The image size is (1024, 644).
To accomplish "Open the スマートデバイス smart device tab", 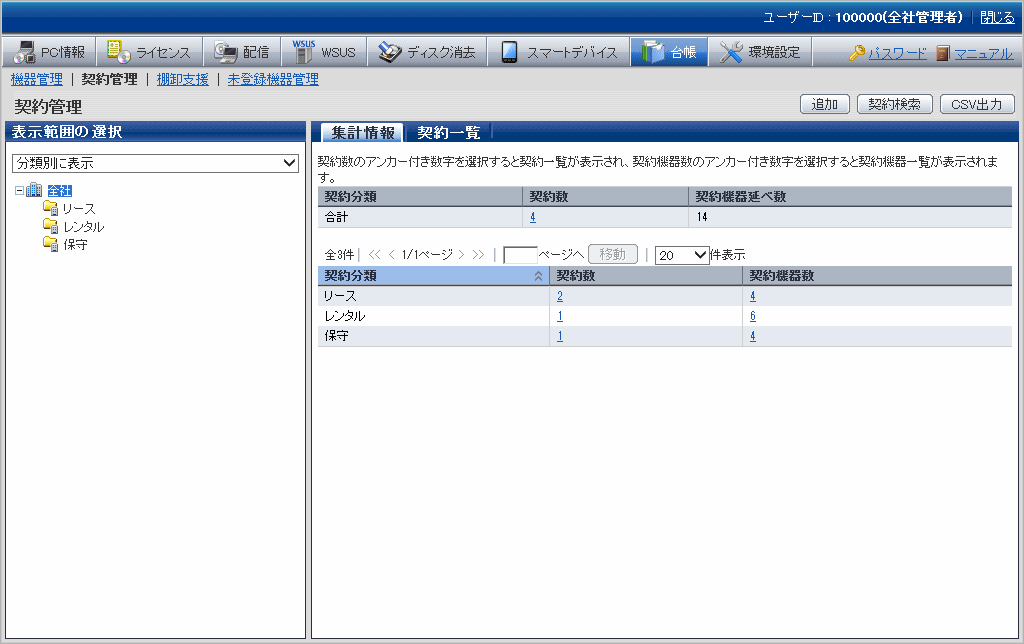I will click(x=560, y=52).
